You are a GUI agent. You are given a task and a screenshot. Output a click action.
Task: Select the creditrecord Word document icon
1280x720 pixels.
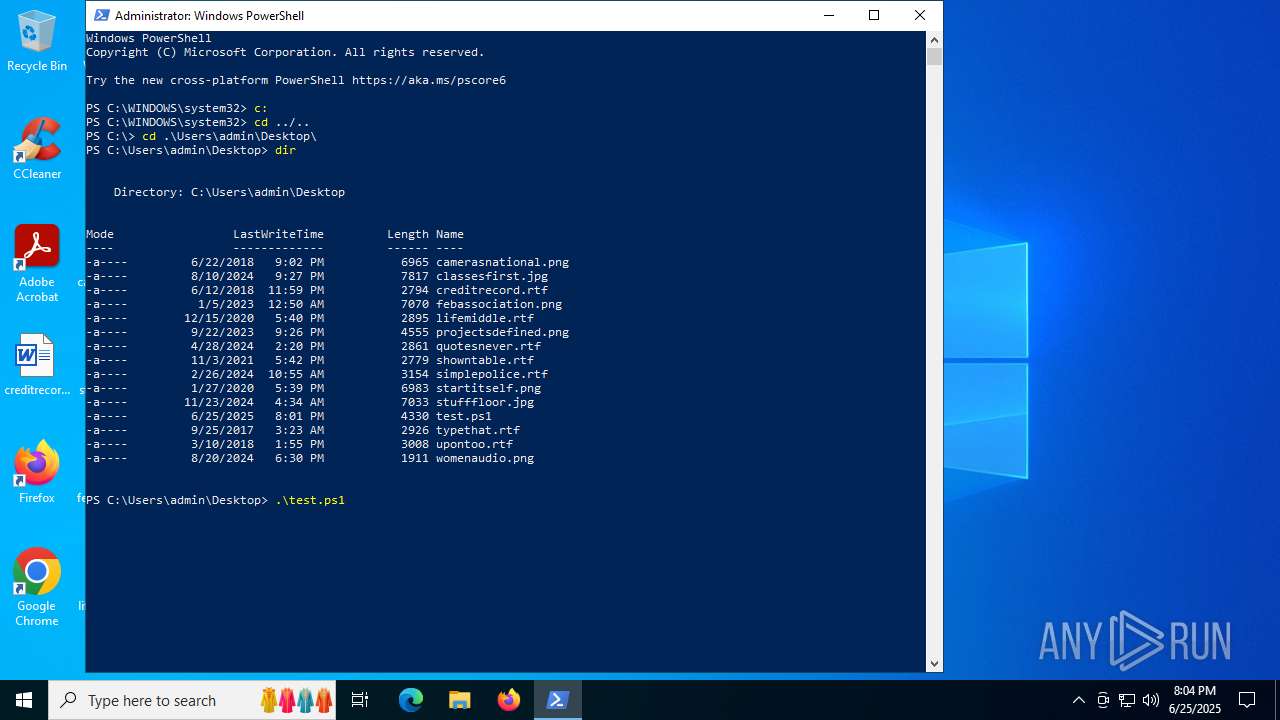point(37,366)
